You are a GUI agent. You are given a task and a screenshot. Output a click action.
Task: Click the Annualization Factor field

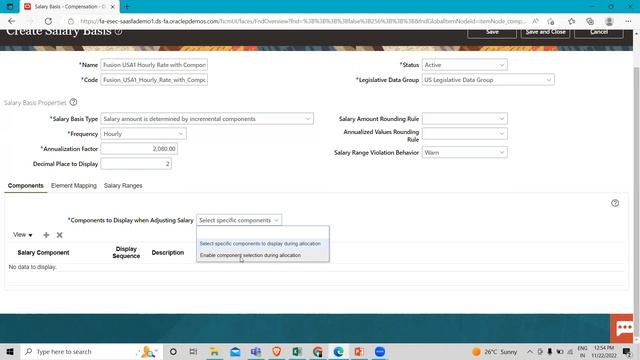click(139, 149)
